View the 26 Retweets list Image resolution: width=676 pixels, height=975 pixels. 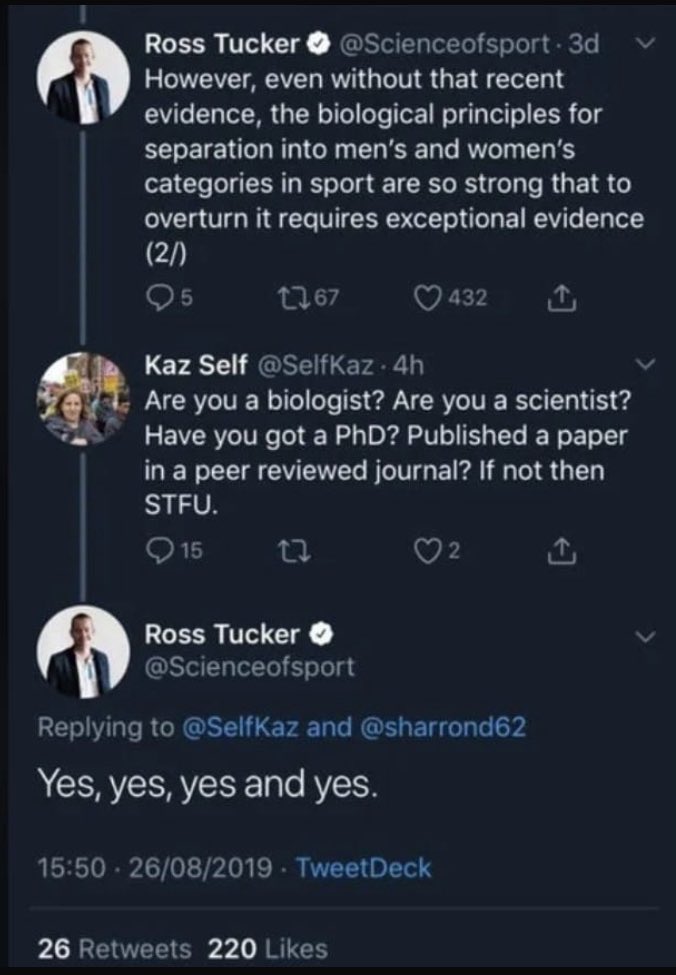click(x=114, y=949)
